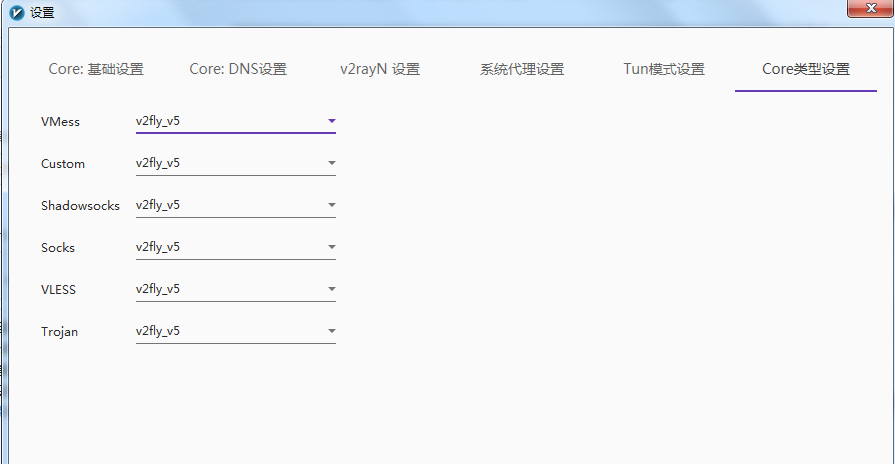Select the Core类型设置 tab
The height and width of the screenshot is (464, 895).
tap(805, 70)
